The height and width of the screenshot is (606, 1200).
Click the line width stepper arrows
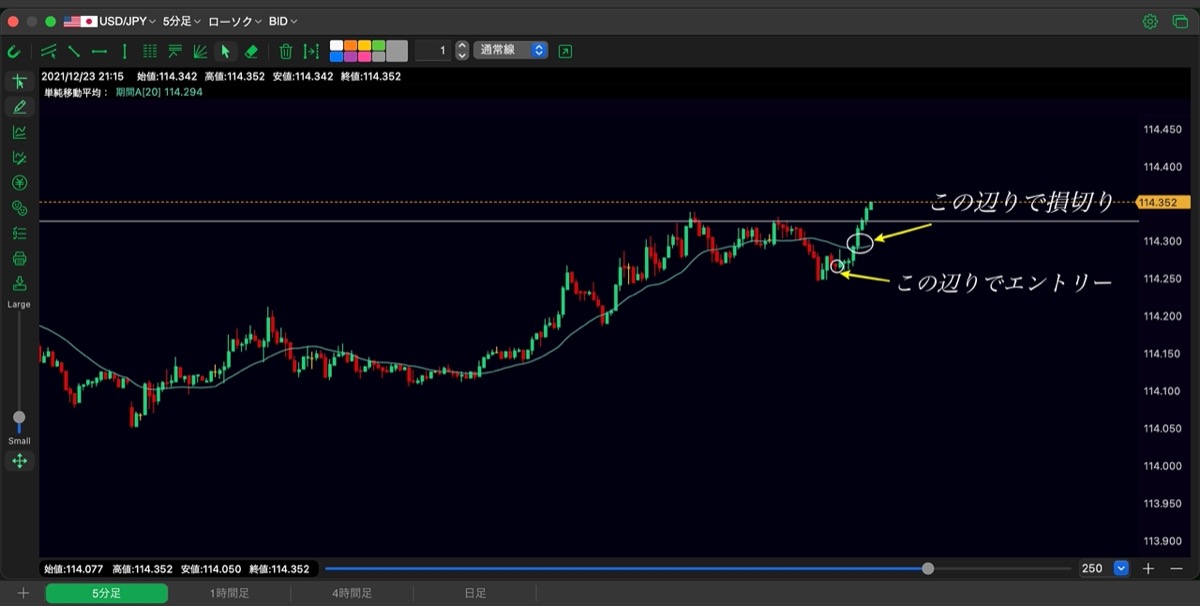coord(462,50)
